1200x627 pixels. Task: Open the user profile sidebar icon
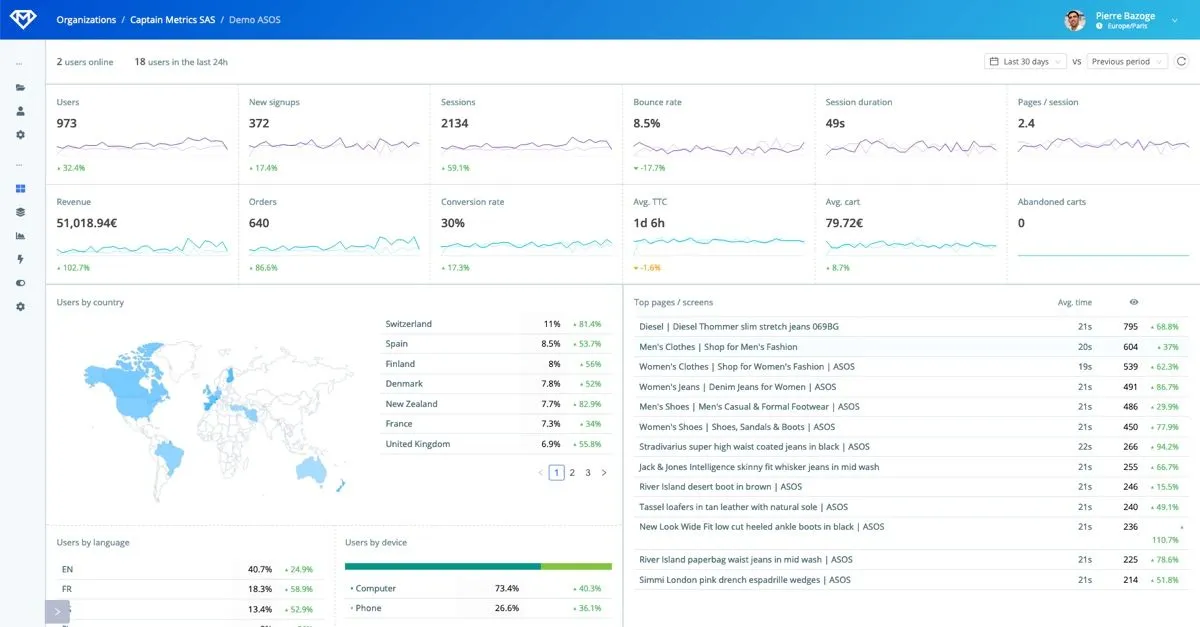click(x=20, y=111)
